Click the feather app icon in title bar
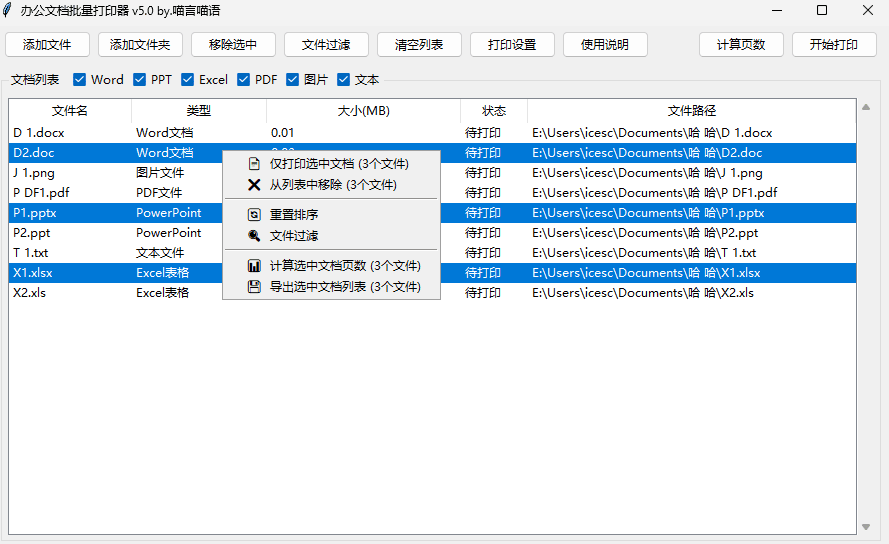The image size is (889, 544). pos(9,11)
